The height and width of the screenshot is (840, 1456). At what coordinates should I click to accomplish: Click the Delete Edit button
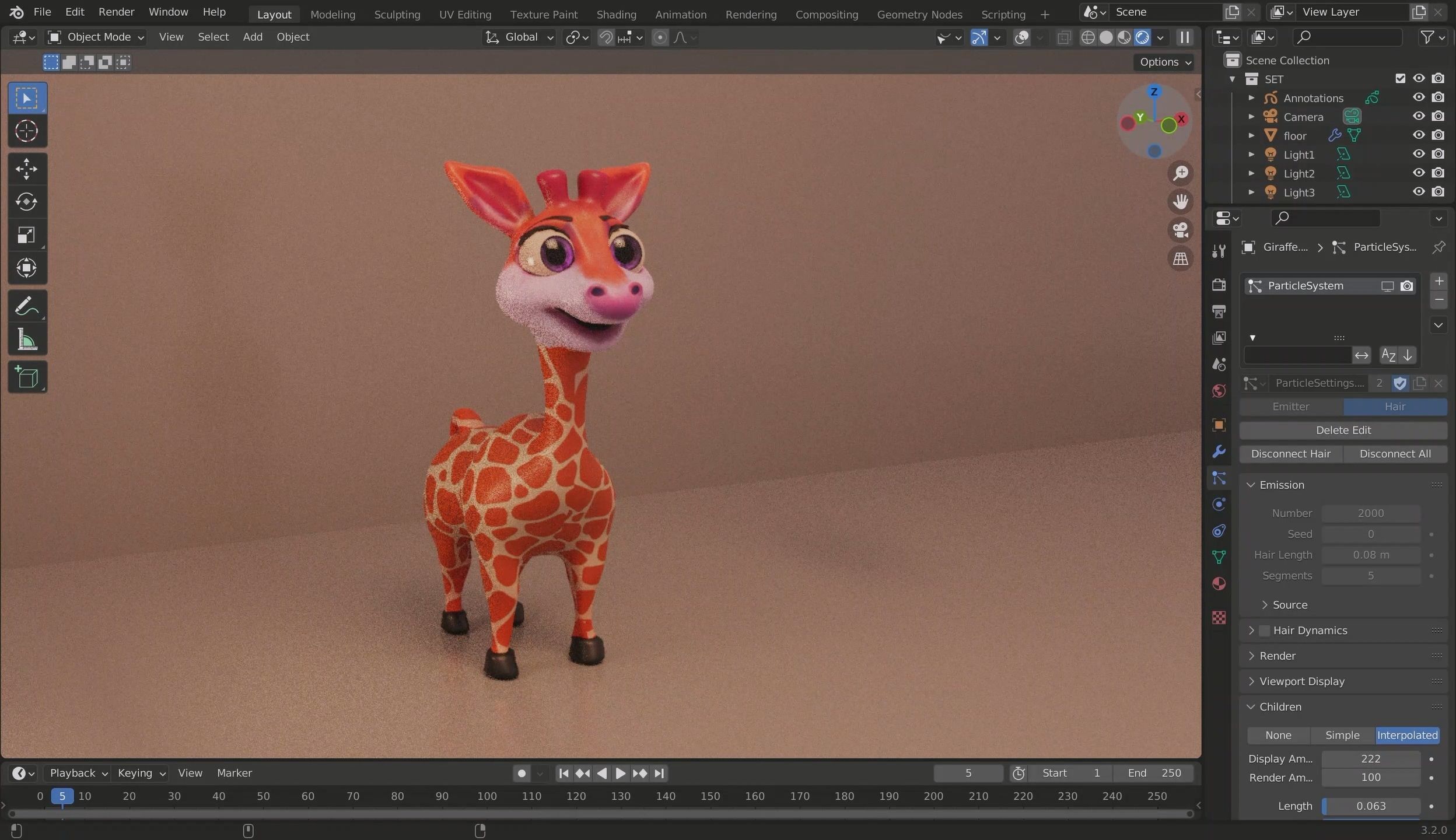tap(1343, 430)
